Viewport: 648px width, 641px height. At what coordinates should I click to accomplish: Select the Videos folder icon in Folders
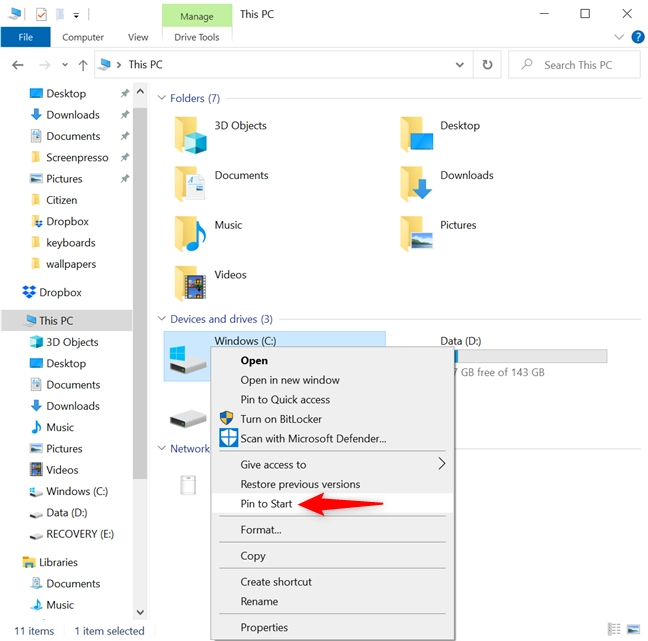click(190, 284)
